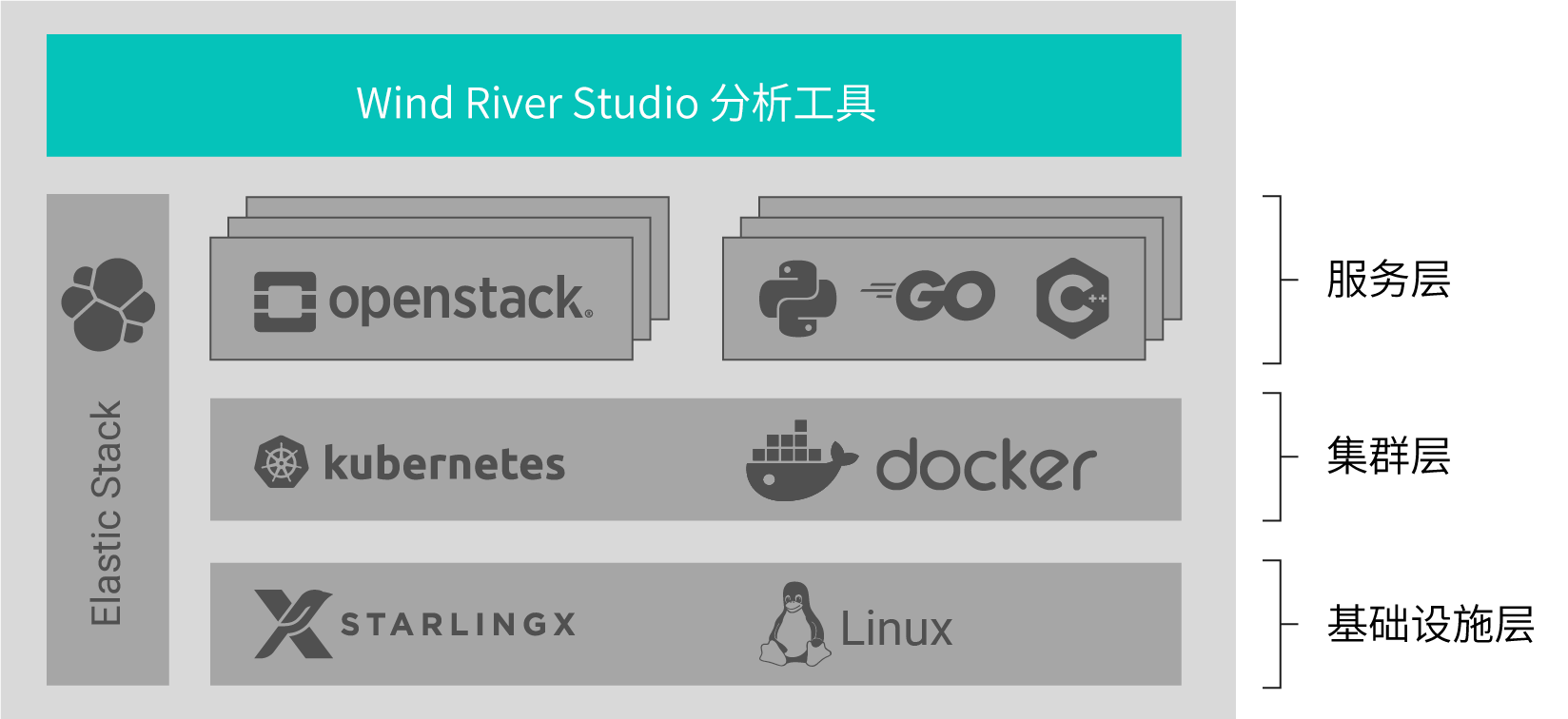Click the 服务层 layer label
Screen dimensions: 1568x719
coord(1388,280)
